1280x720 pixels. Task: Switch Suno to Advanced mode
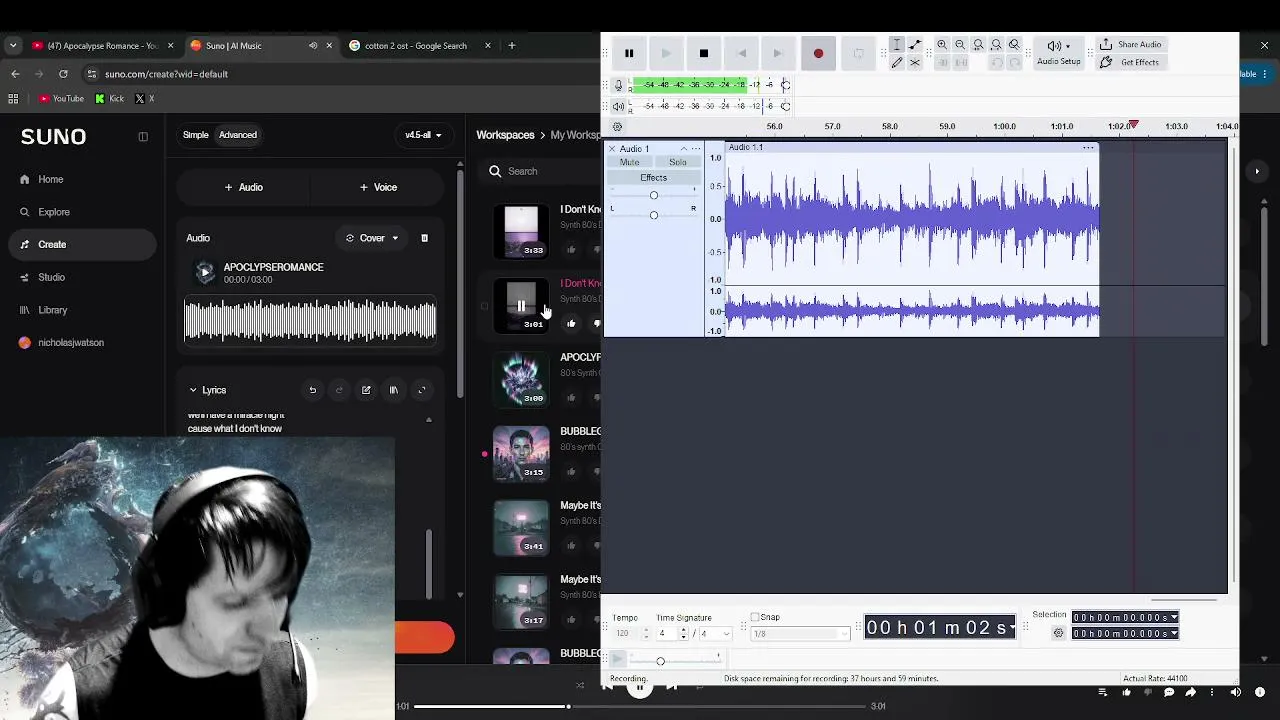tap(238, 135)
